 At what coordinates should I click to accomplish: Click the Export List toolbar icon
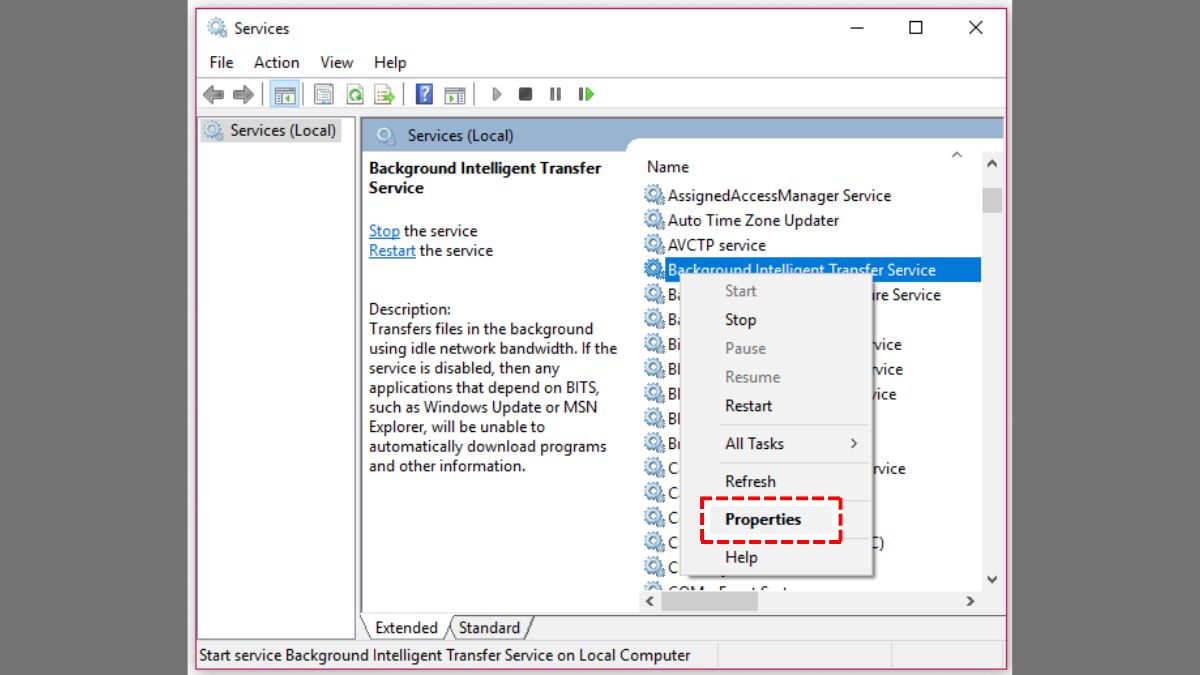(384, 94)
